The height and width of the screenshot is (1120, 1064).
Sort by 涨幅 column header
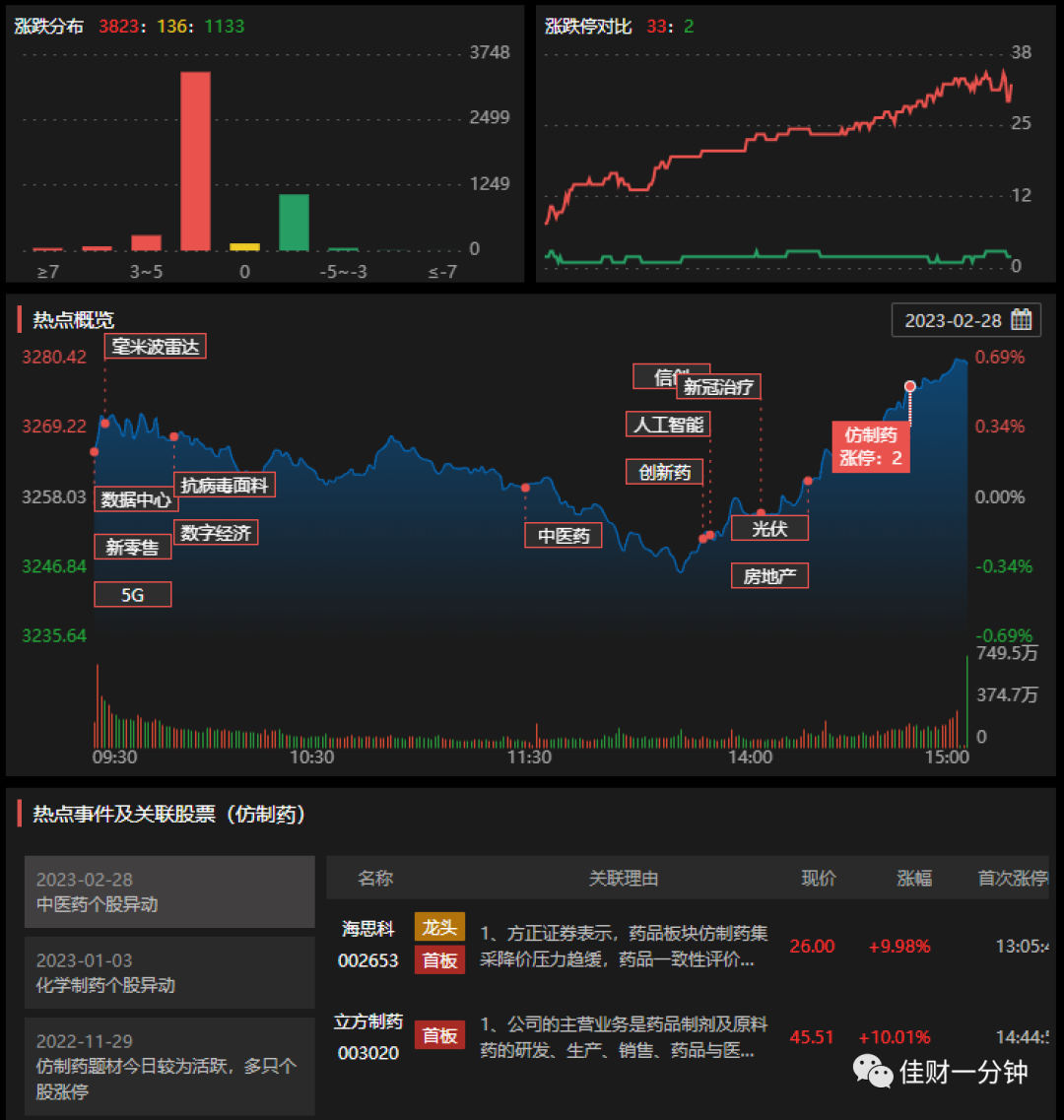914,878
